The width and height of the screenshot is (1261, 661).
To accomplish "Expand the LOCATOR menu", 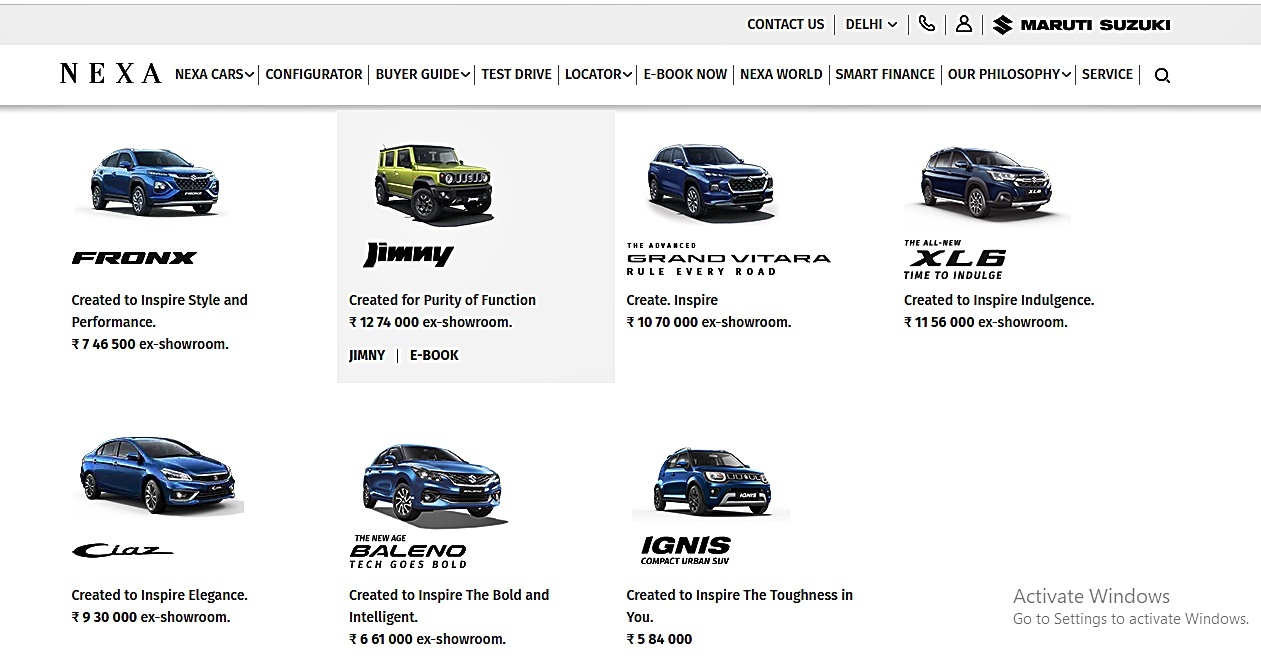I will pos(598,74).
